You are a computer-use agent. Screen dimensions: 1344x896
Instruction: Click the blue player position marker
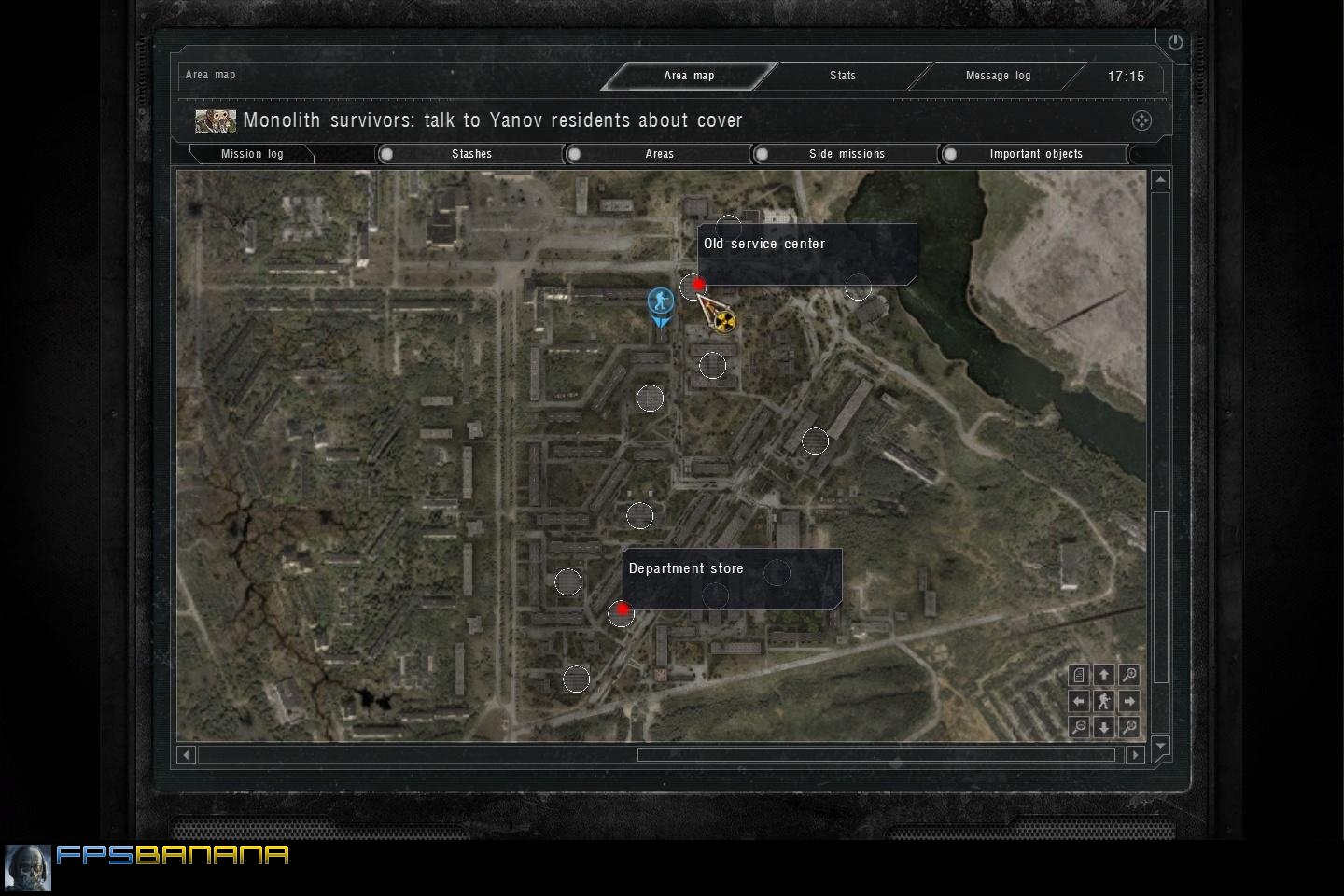click(661, 302)
